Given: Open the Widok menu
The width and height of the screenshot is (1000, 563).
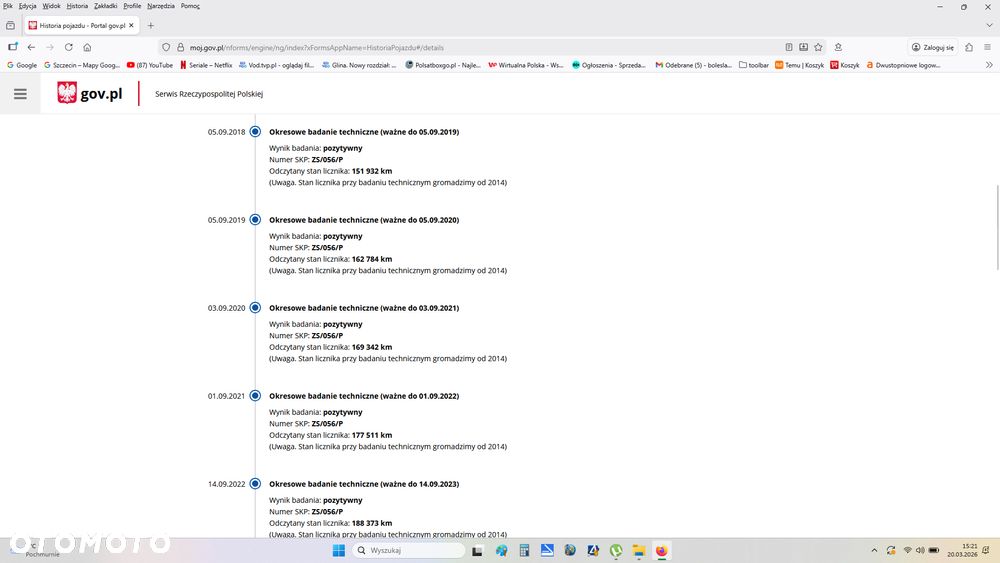Looking at the screenshot, I should click(x=51, y=6).
